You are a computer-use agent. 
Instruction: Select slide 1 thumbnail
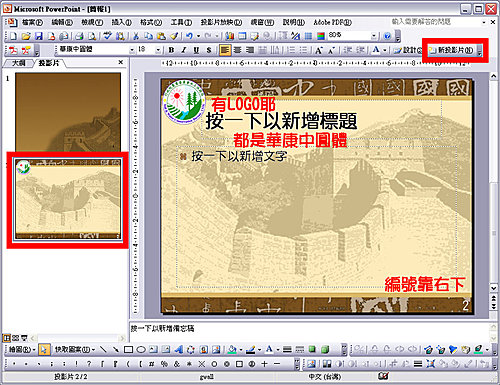click(68, 112)
